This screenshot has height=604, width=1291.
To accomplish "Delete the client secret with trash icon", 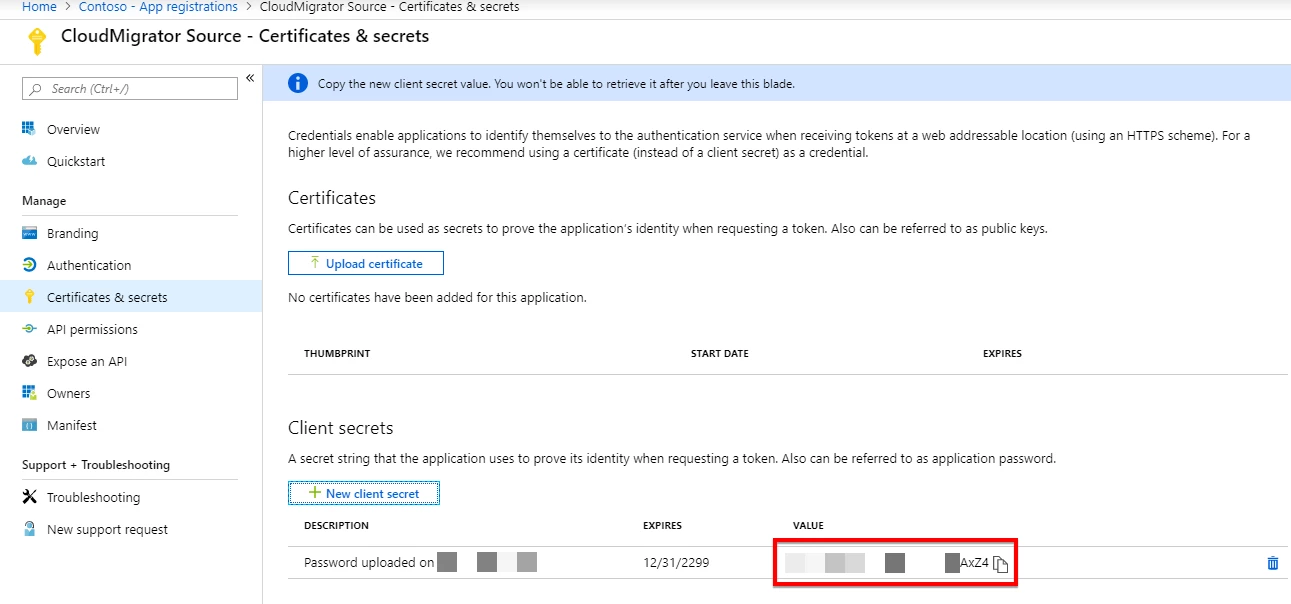I will pyautogui.click(x=1273, y=563).
